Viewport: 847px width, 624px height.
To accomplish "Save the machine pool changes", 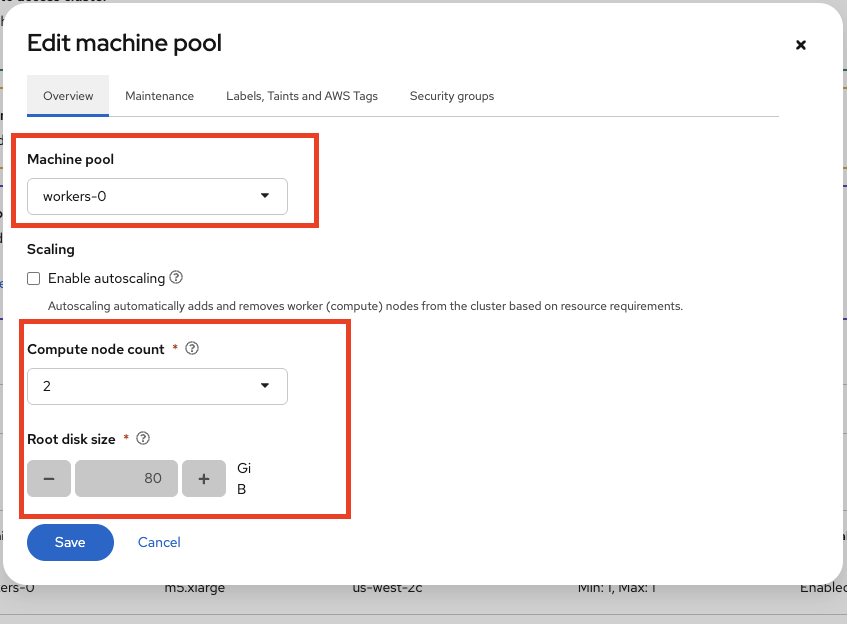I will tap(70, 542).
